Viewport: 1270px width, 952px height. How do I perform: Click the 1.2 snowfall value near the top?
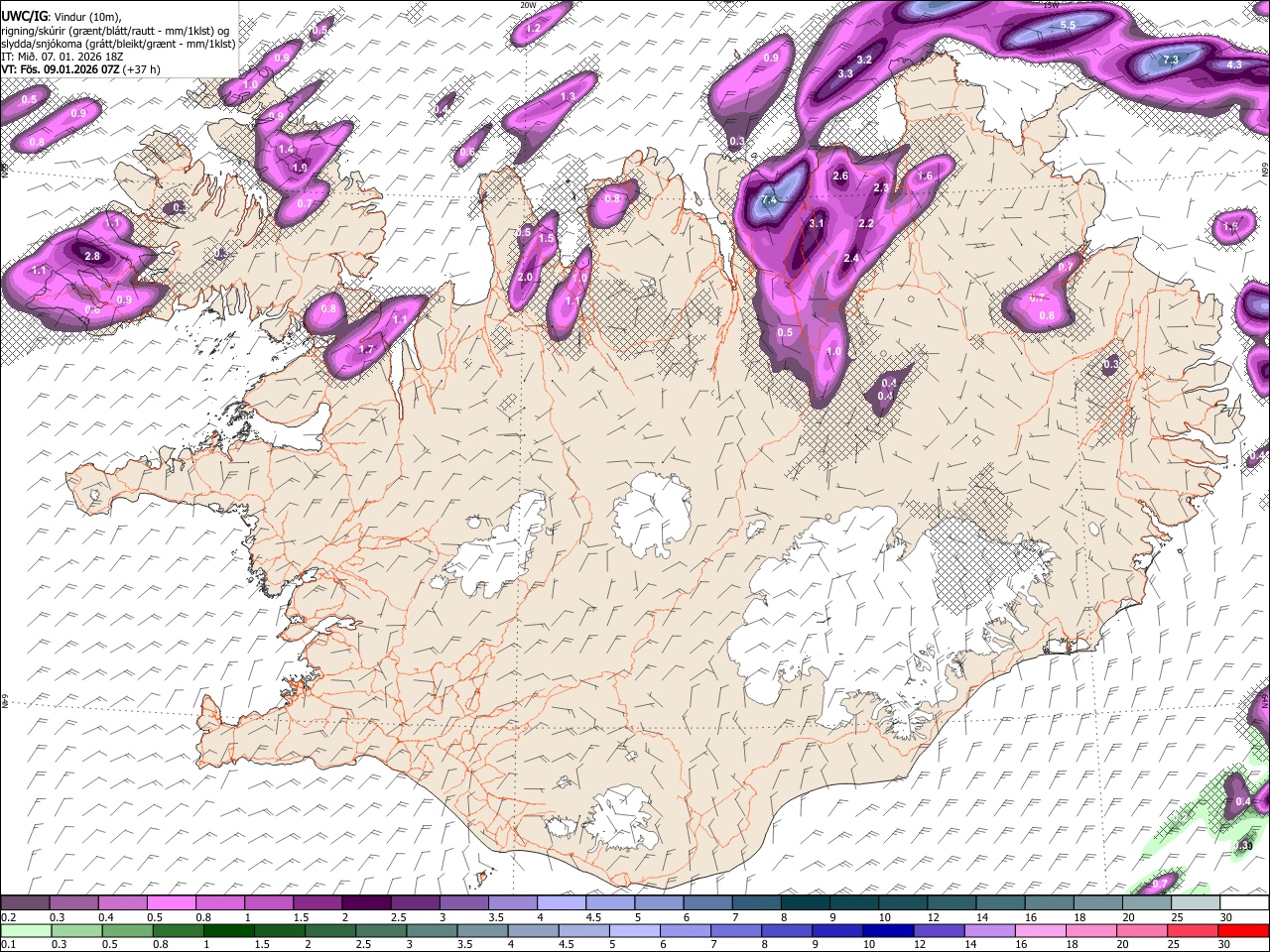pyautogui.click(x=533, y=28)
